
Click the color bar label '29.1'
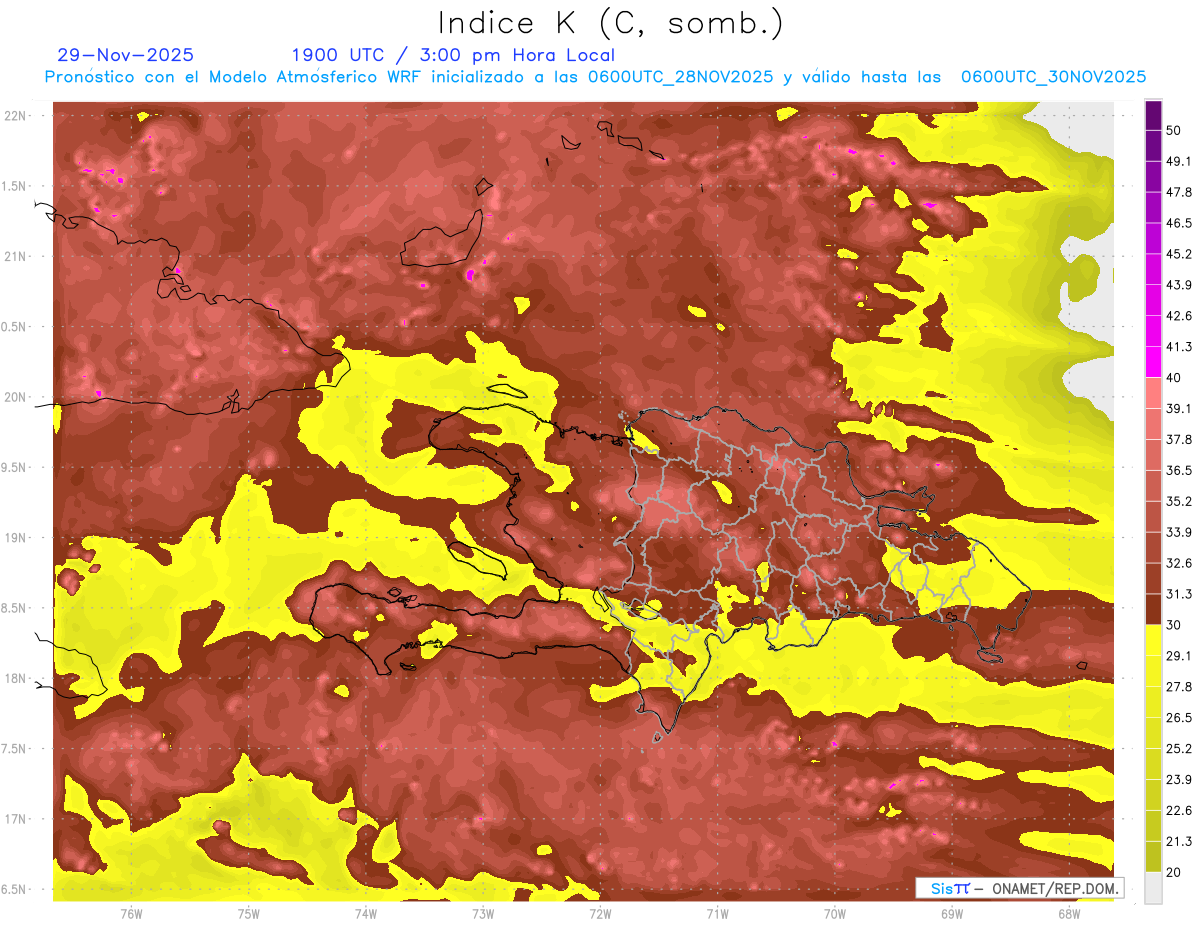pyautogui.click(x=1179, y=656)
